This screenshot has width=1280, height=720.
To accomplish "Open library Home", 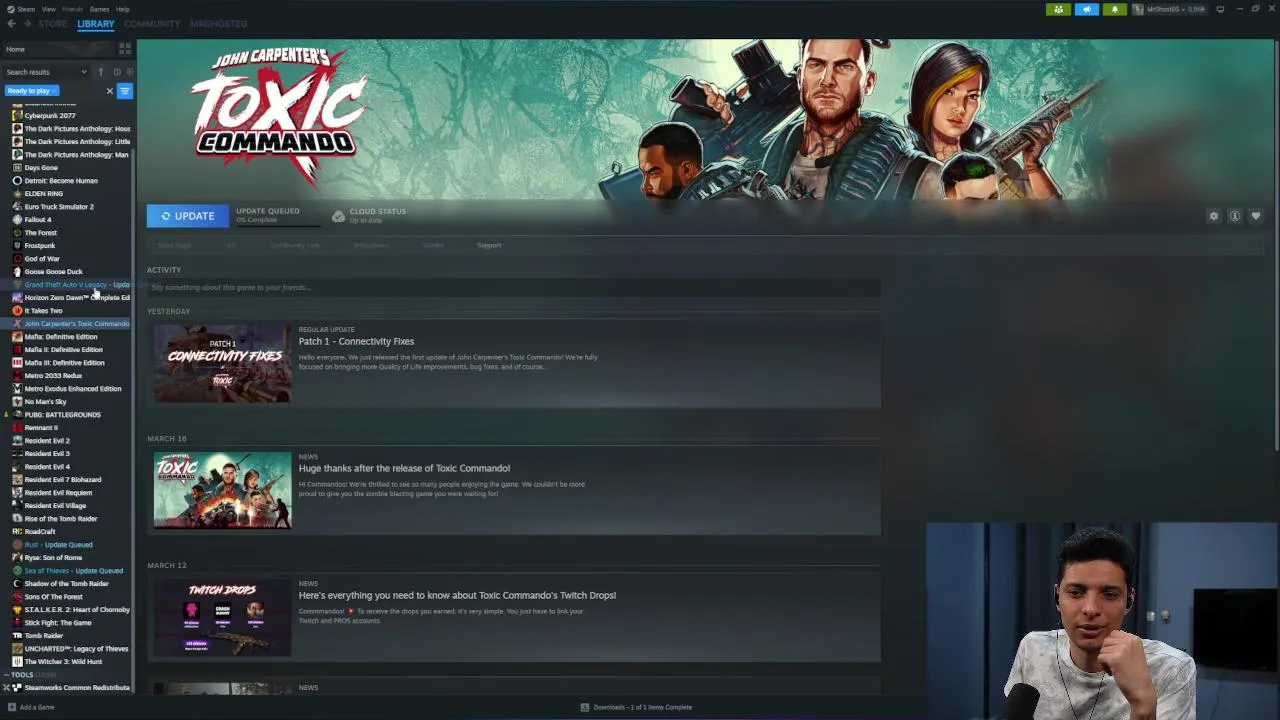I will (58, 49).
